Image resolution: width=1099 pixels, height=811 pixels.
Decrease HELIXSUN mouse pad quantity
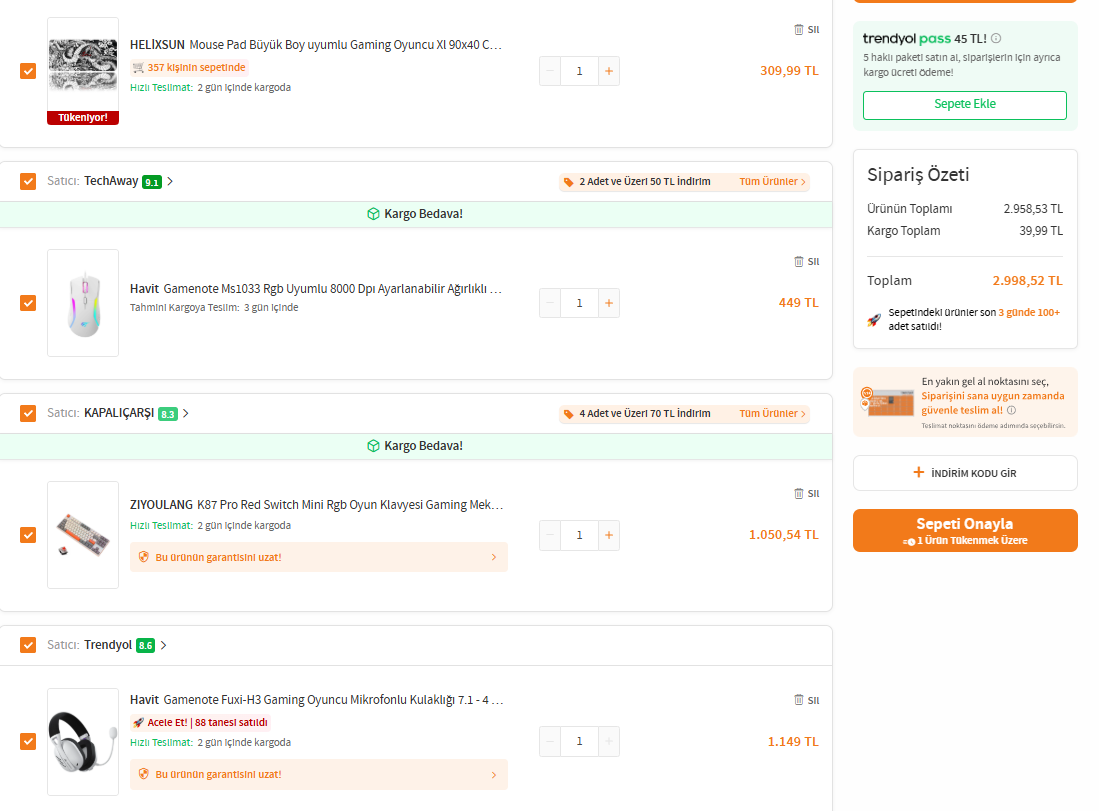[x=550, y=71]
